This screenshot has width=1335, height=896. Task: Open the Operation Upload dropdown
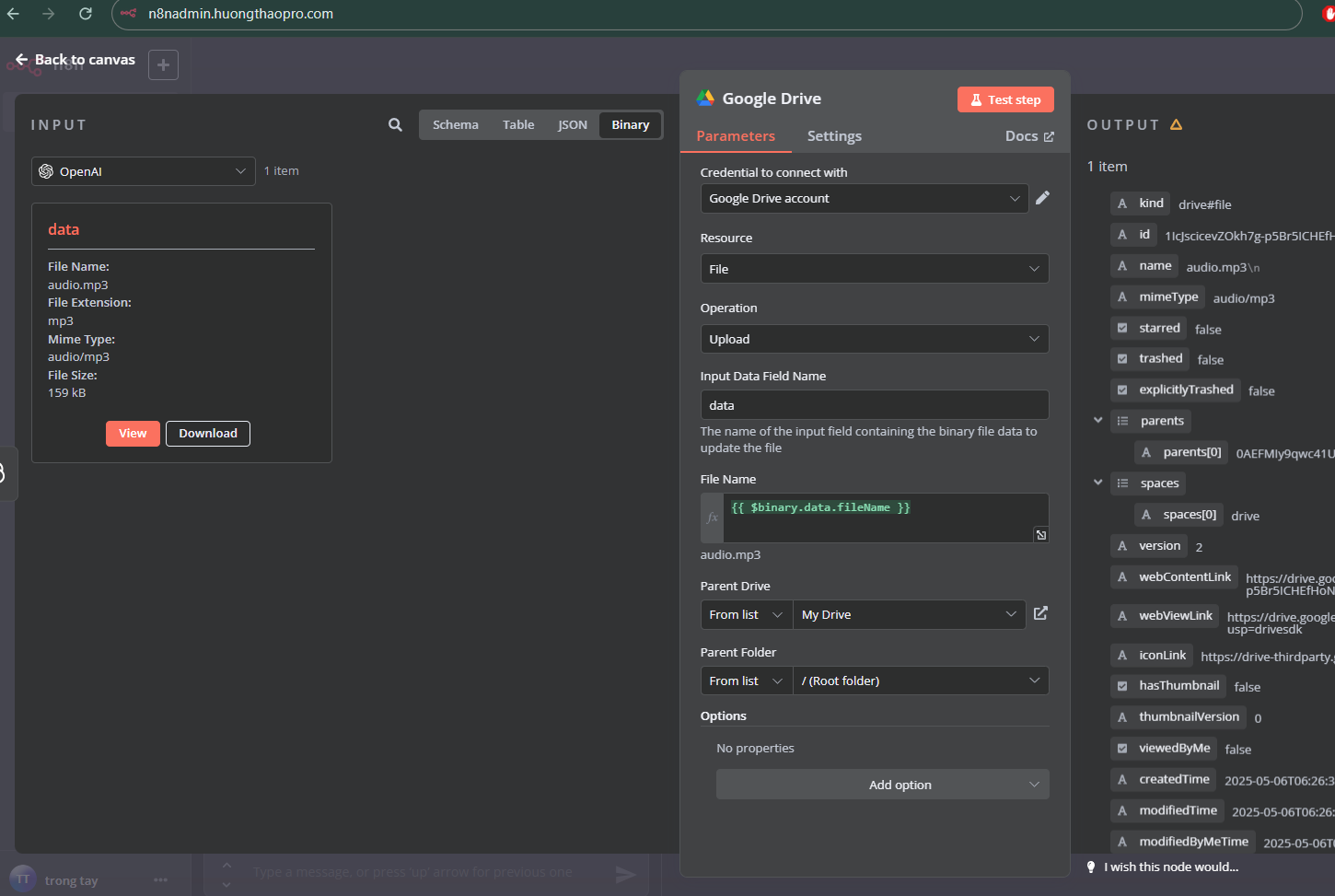(x=875, y=339)
